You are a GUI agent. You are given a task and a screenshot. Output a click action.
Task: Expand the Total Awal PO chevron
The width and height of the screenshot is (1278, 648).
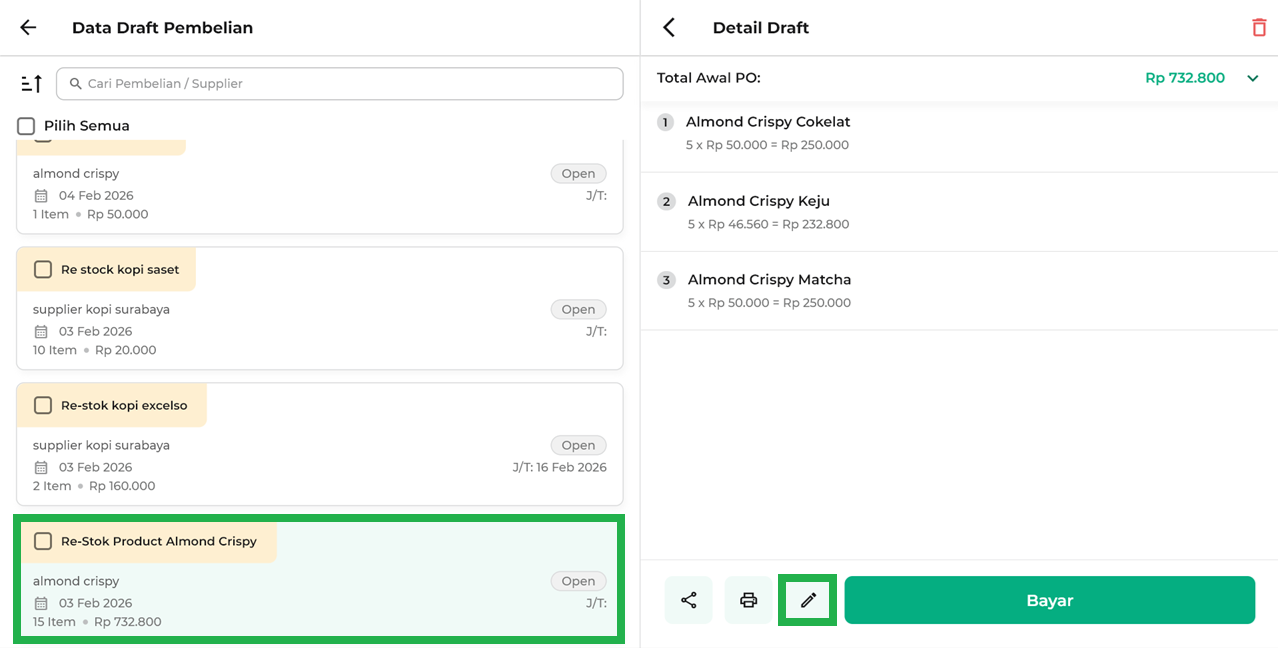pyautogui.click(x=1252, y=78)
